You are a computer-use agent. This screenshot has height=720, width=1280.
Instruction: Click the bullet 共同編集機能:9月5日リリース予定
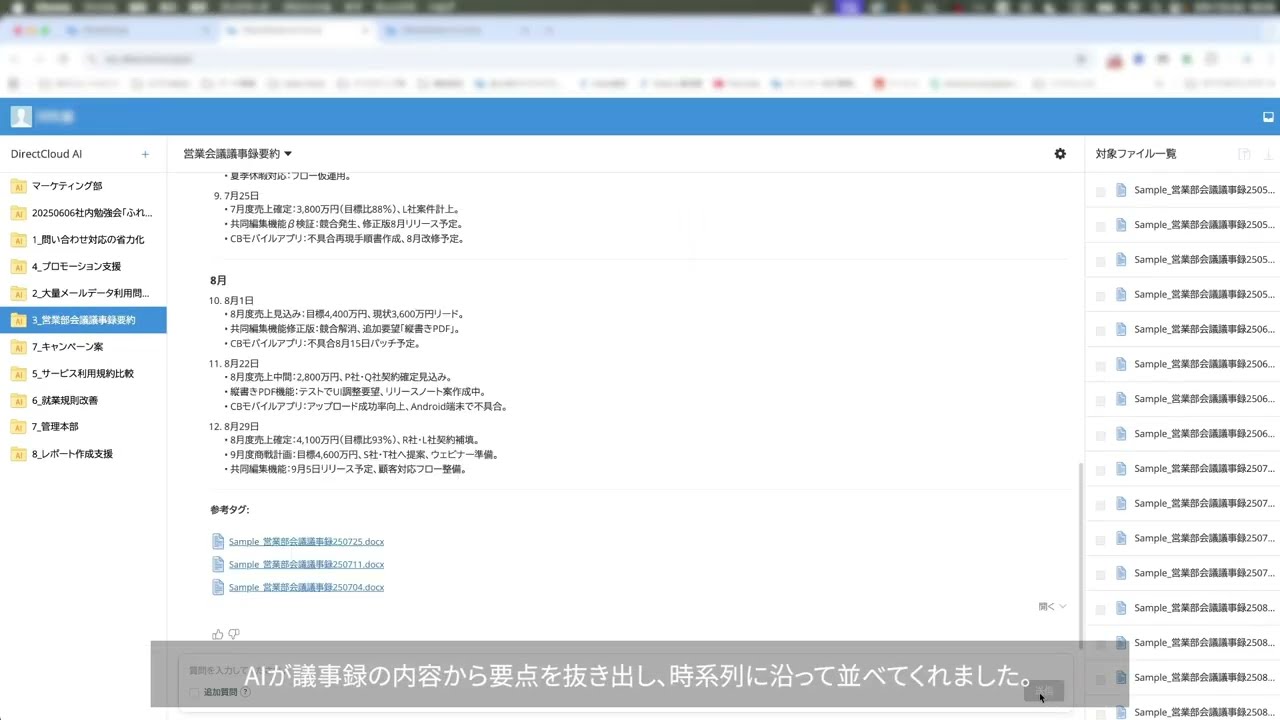tap(346, 469)
